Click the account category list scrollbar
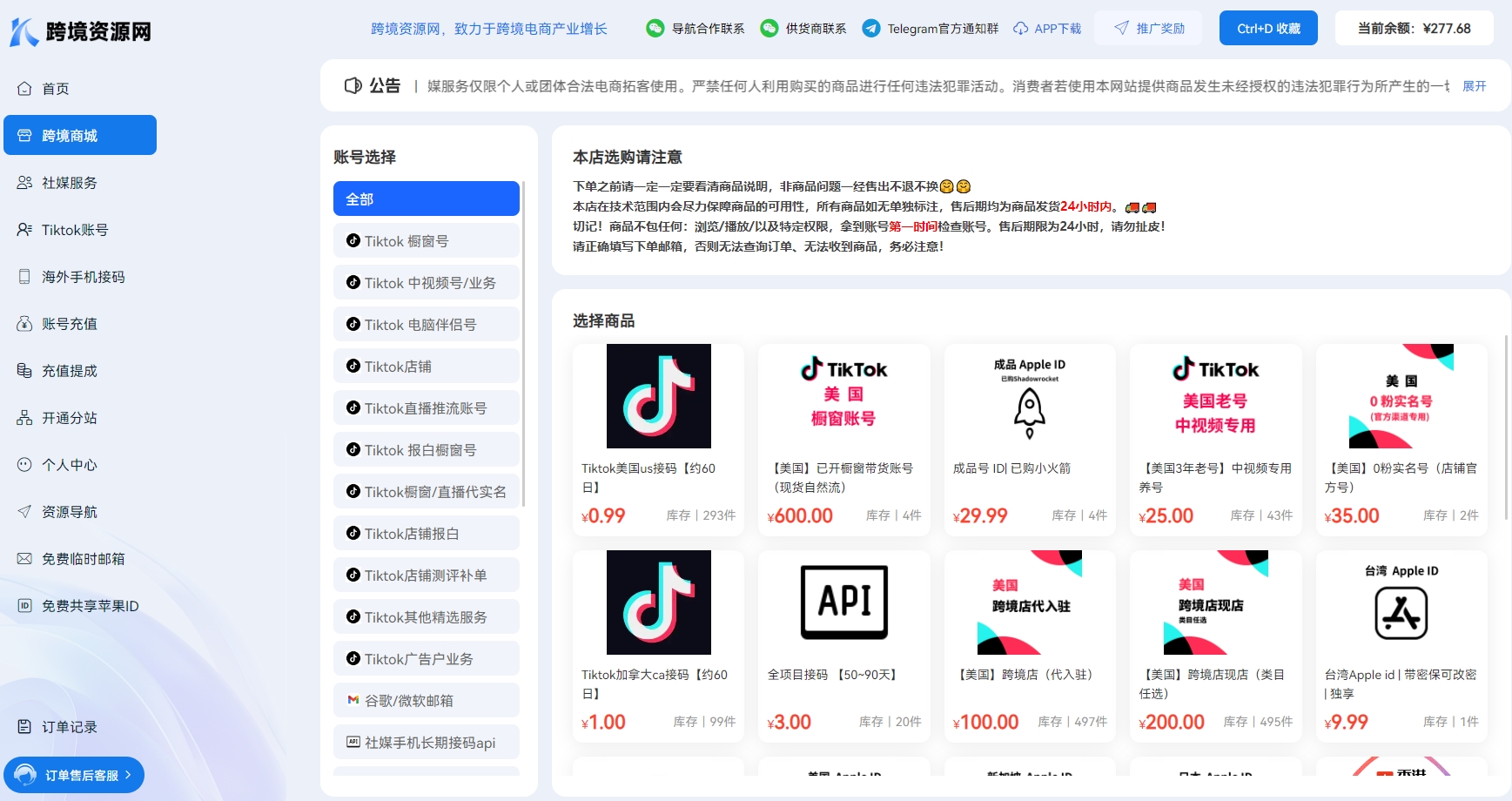 point(524,344)
